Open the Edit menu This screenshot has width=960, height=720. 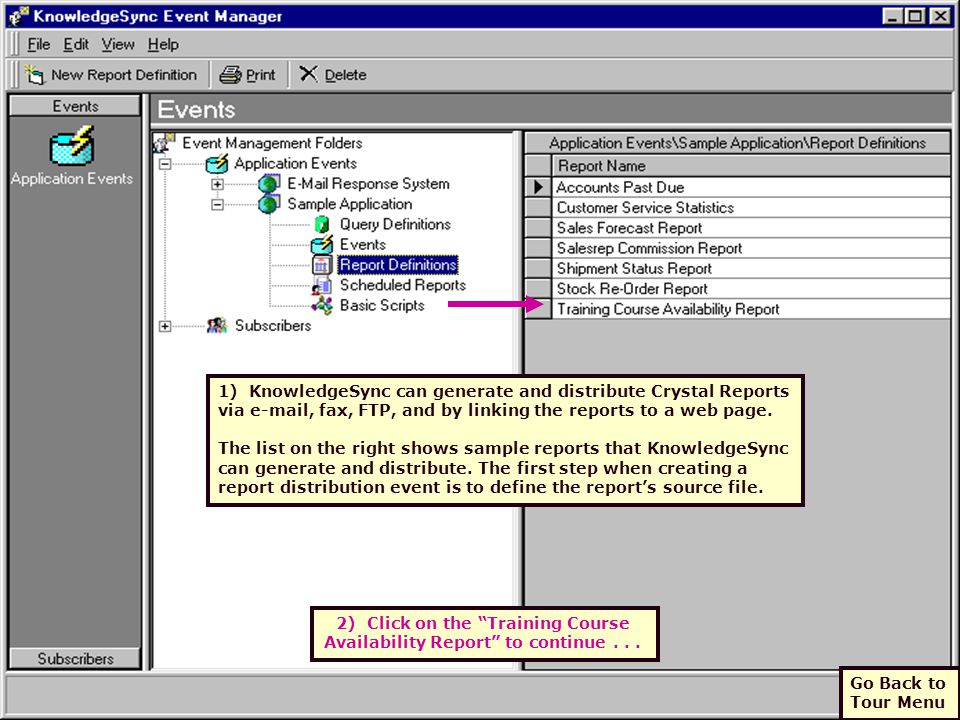pyautogui.click(x=76, y=45)
